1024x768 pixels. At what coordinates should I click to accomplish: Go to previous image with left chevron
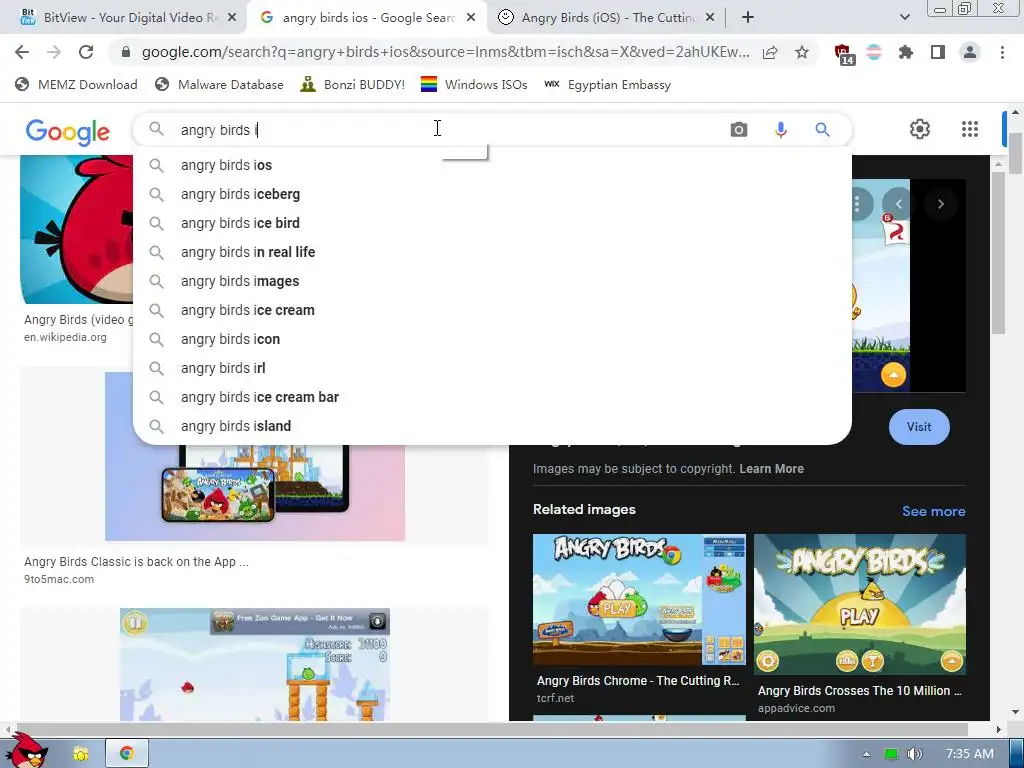pyautogui.click(x=899, y=204)
